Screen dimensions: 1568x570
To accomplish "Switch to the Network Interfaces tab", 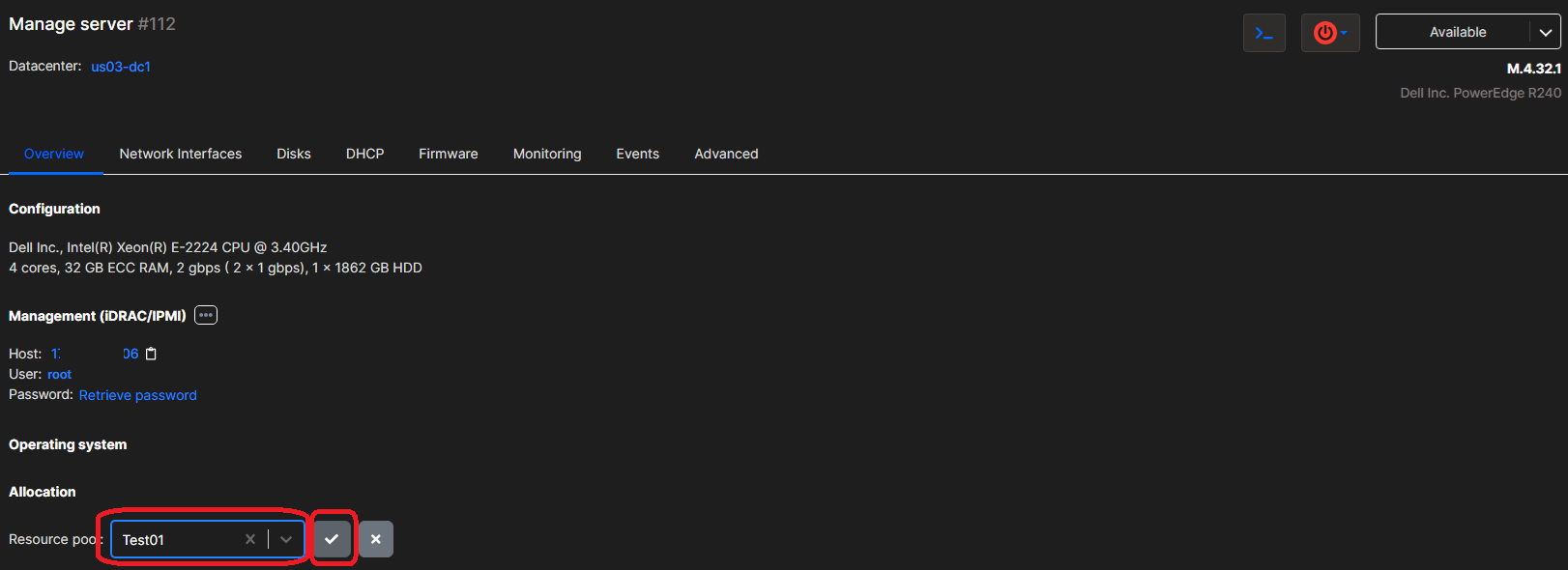I will pos(181,154).
